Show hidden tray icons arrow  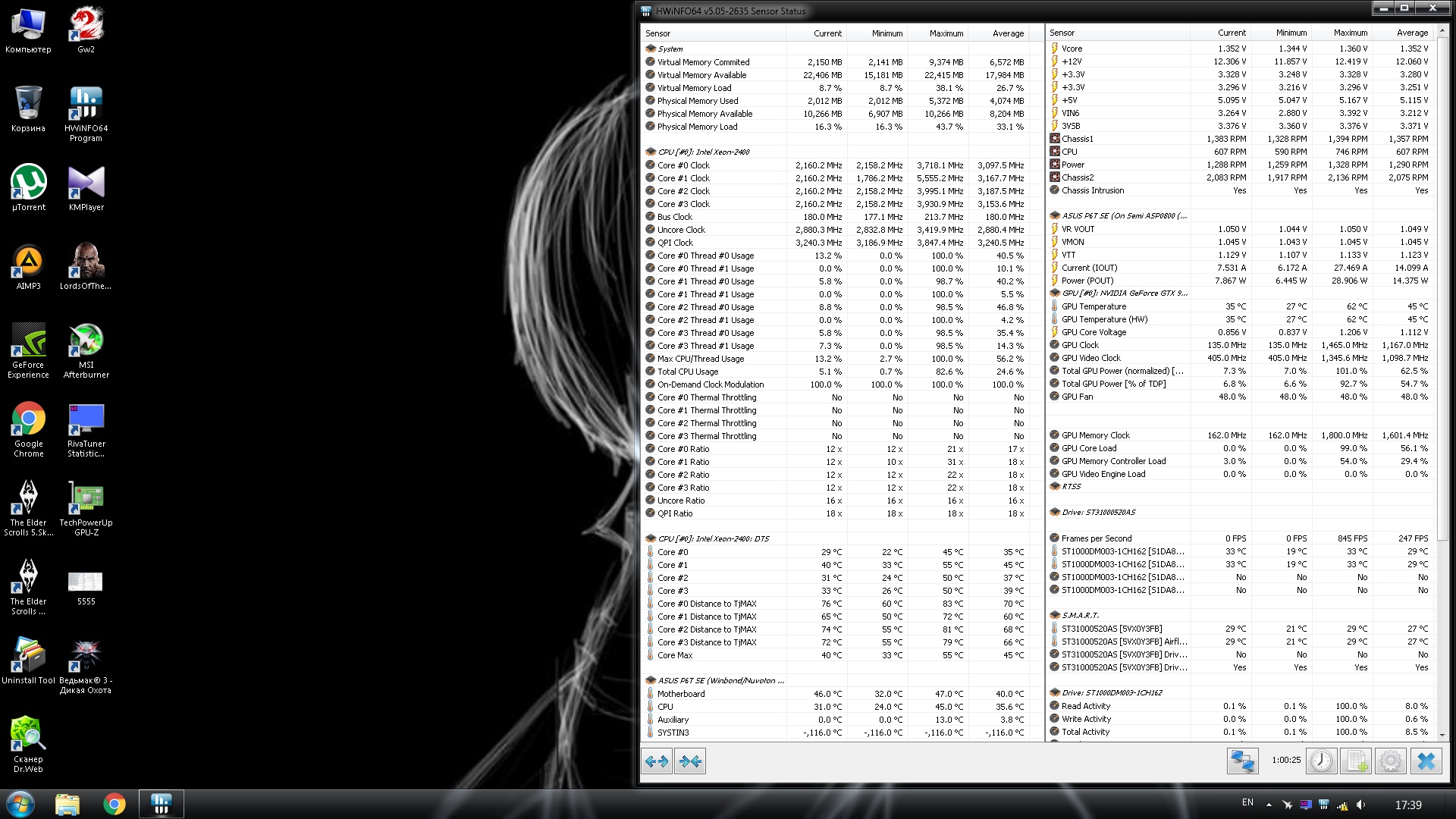pos(1269,805)
